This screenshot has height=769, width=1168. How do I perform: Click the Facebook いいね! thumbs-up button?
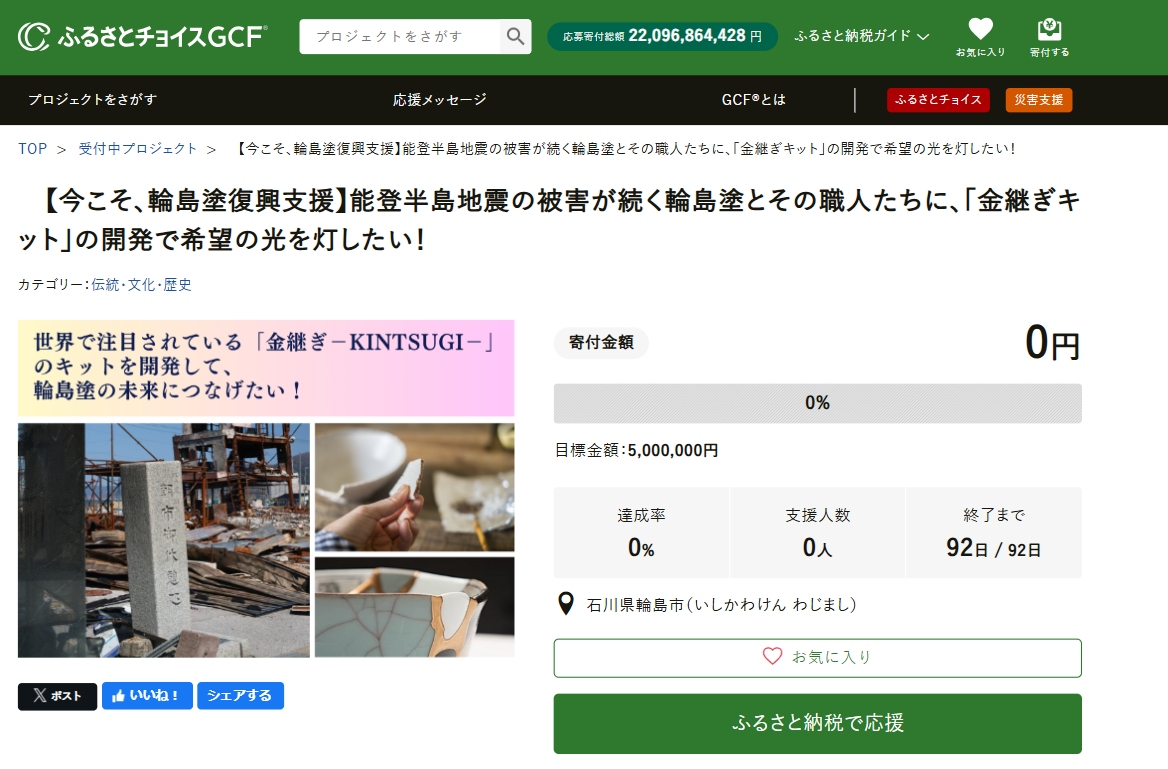click(146, 696)
